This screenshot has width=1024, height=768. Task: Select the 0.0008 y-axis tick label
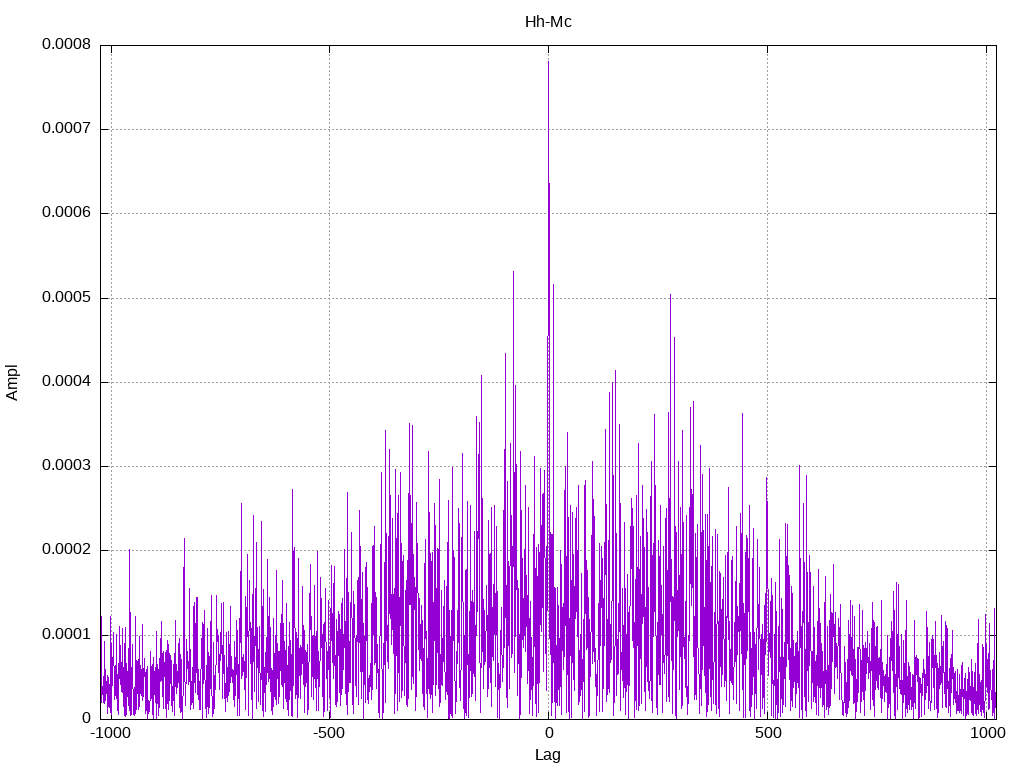[x=67, y=44]
